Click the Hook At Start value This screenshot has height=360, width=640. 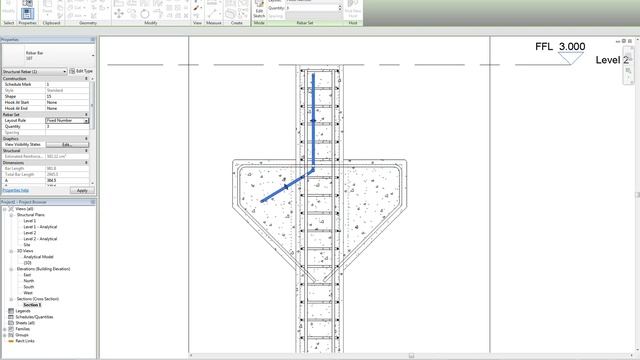click(67, 102)
